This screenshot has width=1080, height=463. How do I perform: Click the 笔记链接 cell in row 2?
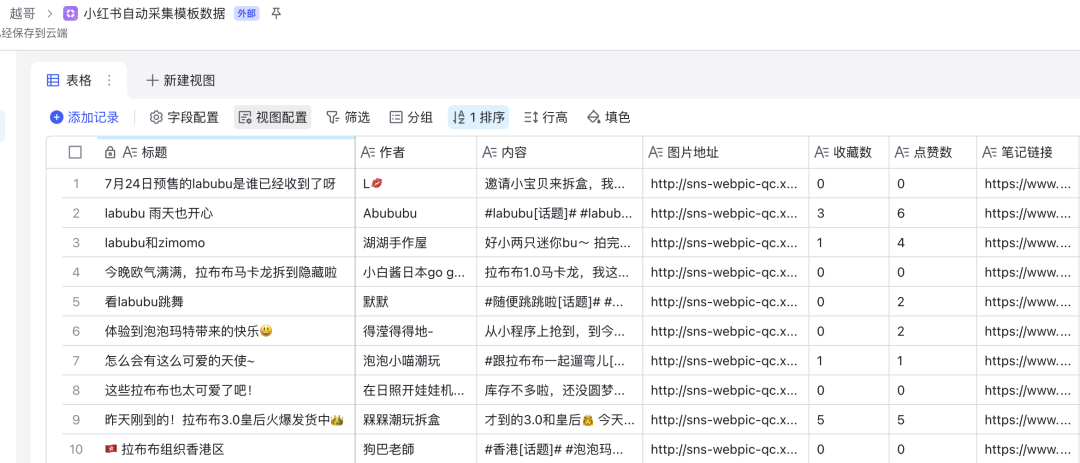[x=1028, y=214]
